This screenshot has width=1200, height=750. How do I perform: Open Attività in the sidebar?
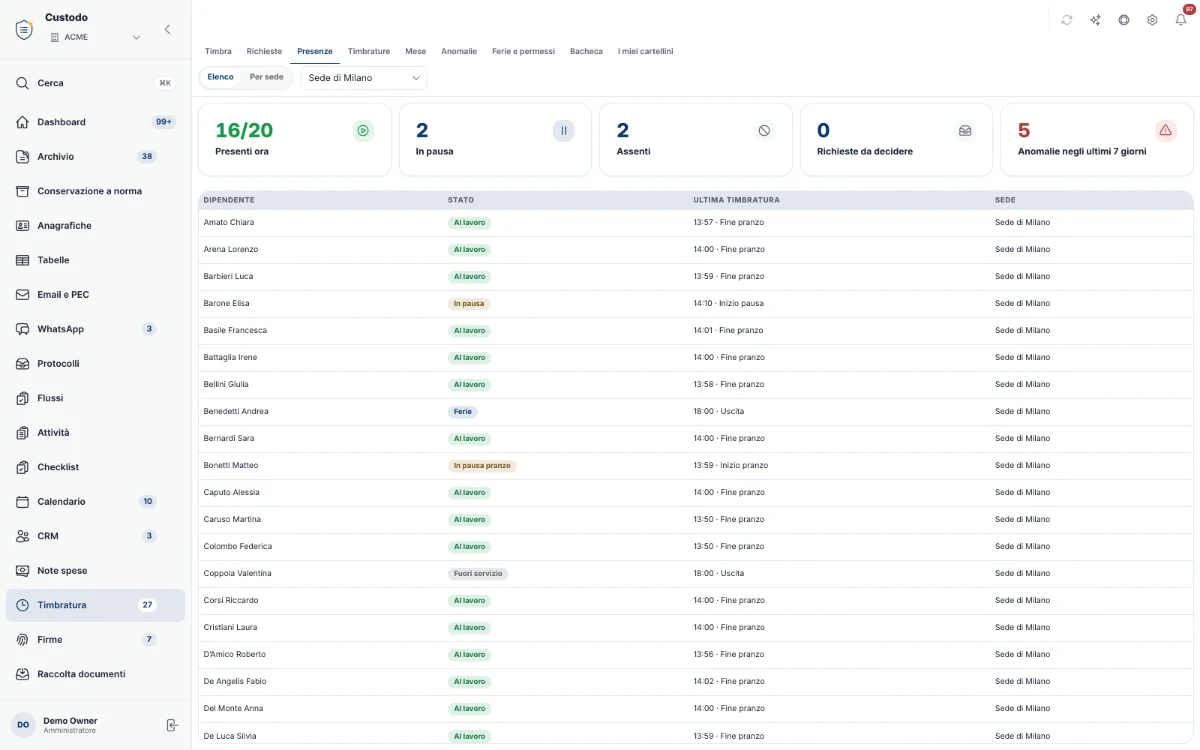tap(95, 433)
